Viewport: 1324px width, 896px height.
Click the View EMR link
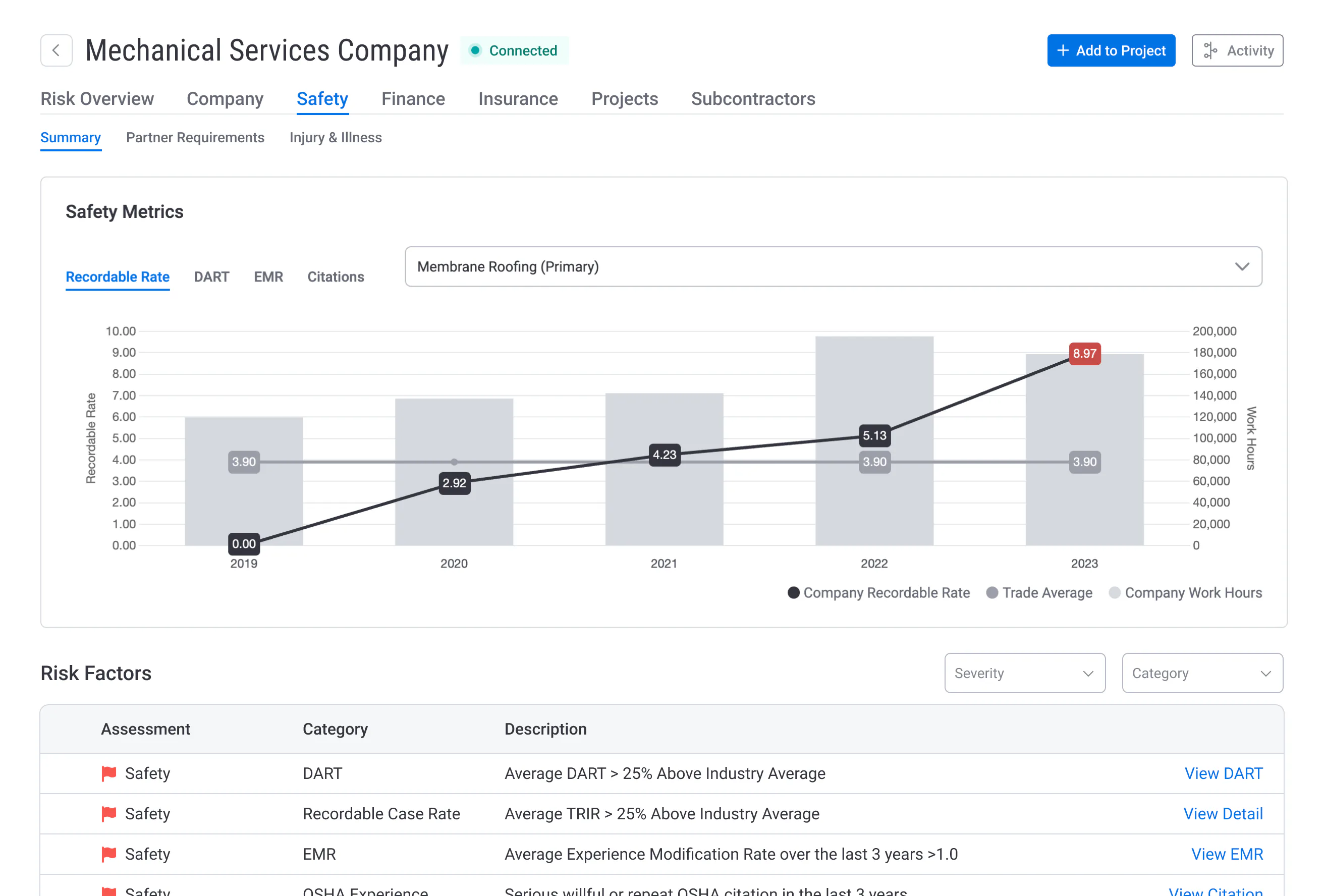pos(1227,855)
